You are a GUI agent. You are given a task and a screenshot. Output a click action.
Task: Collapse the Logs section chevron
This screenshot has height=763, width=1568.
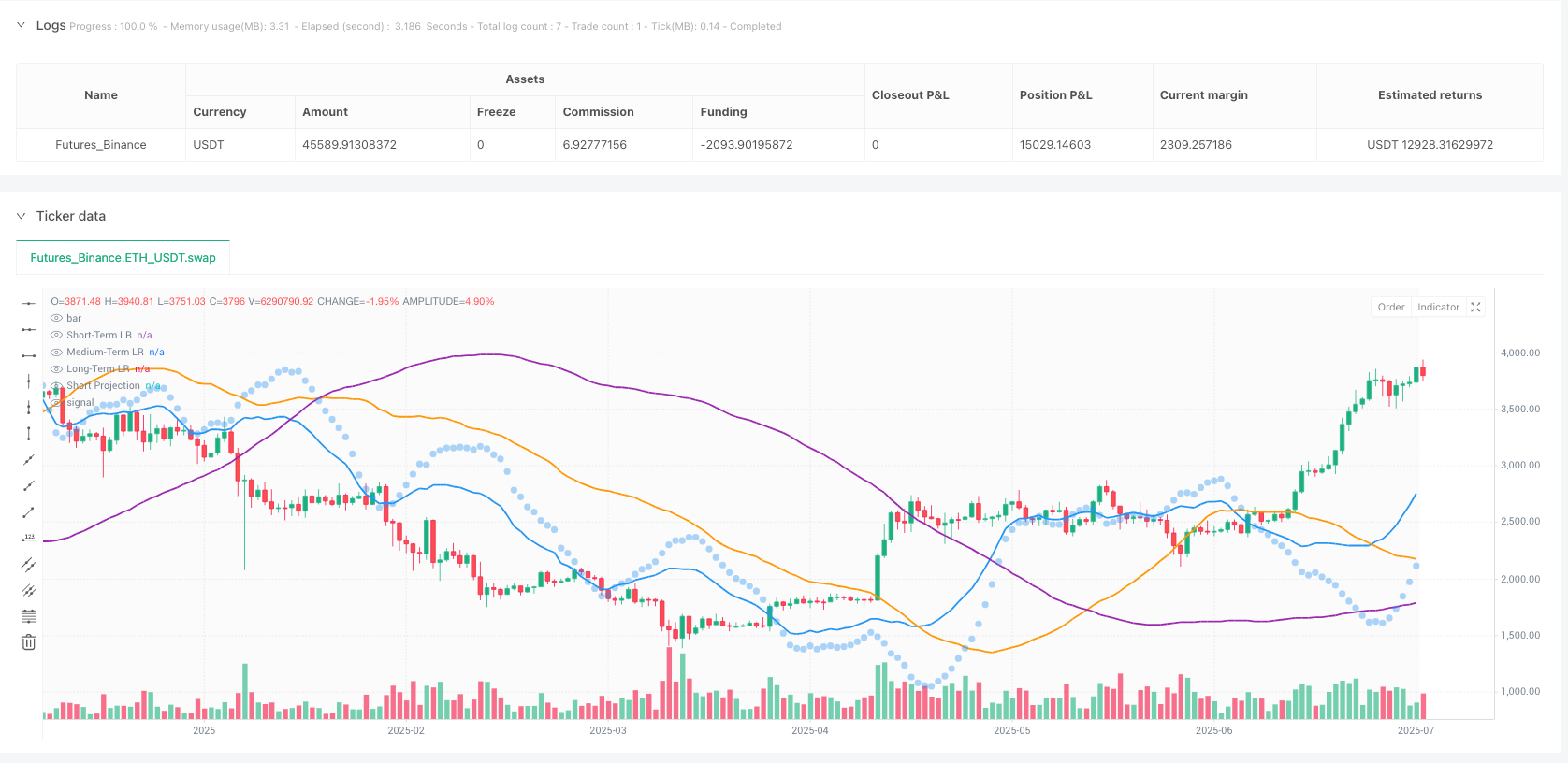[22, 25]
